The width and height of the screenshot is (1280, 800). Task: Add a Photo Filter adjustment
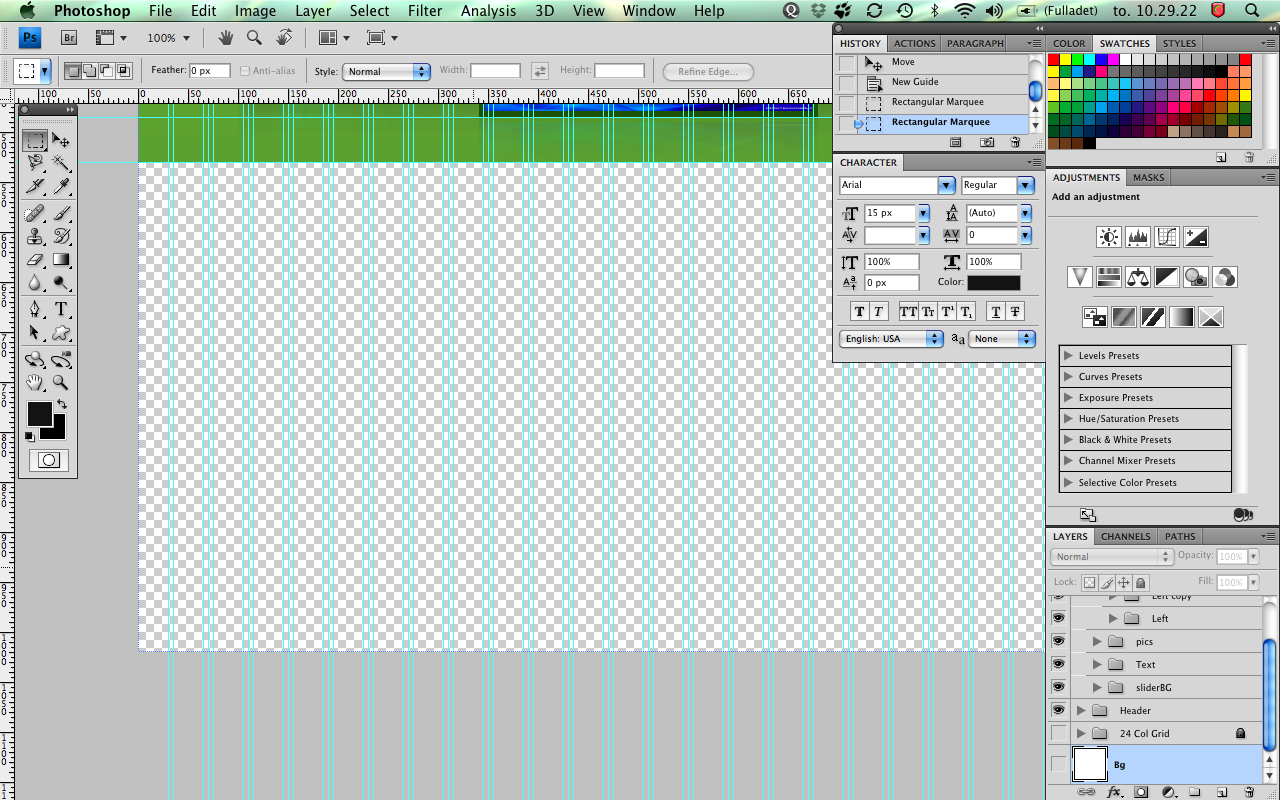coord(1196,277)
